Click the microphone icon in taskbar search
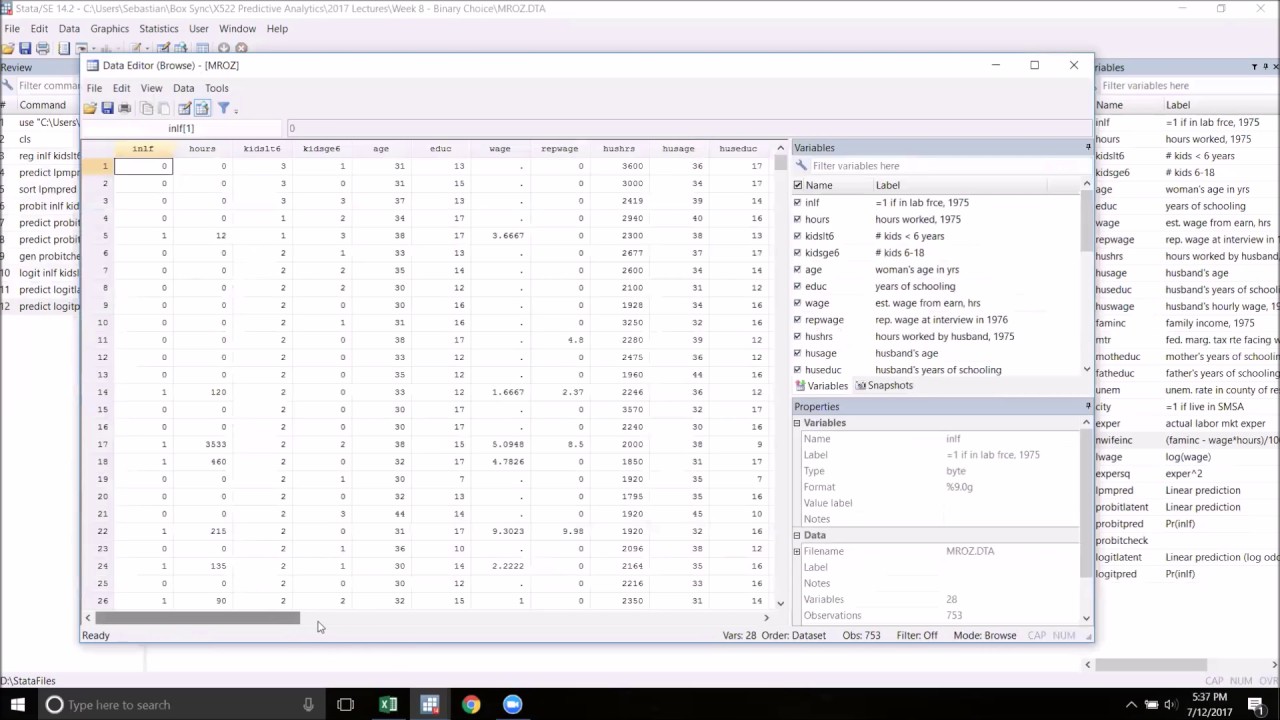The width and height of the screenshot is (1280, 720). tap(308, 705)
